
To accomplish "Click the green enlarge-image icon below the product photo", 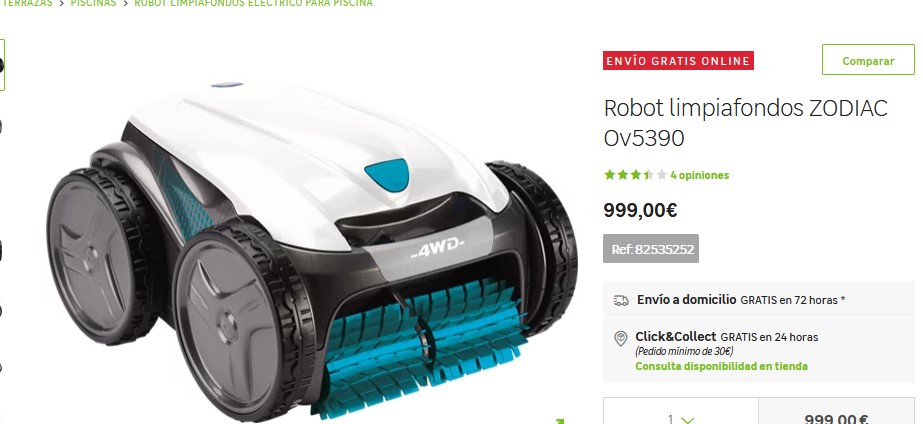I will click(x=560, y=421).
